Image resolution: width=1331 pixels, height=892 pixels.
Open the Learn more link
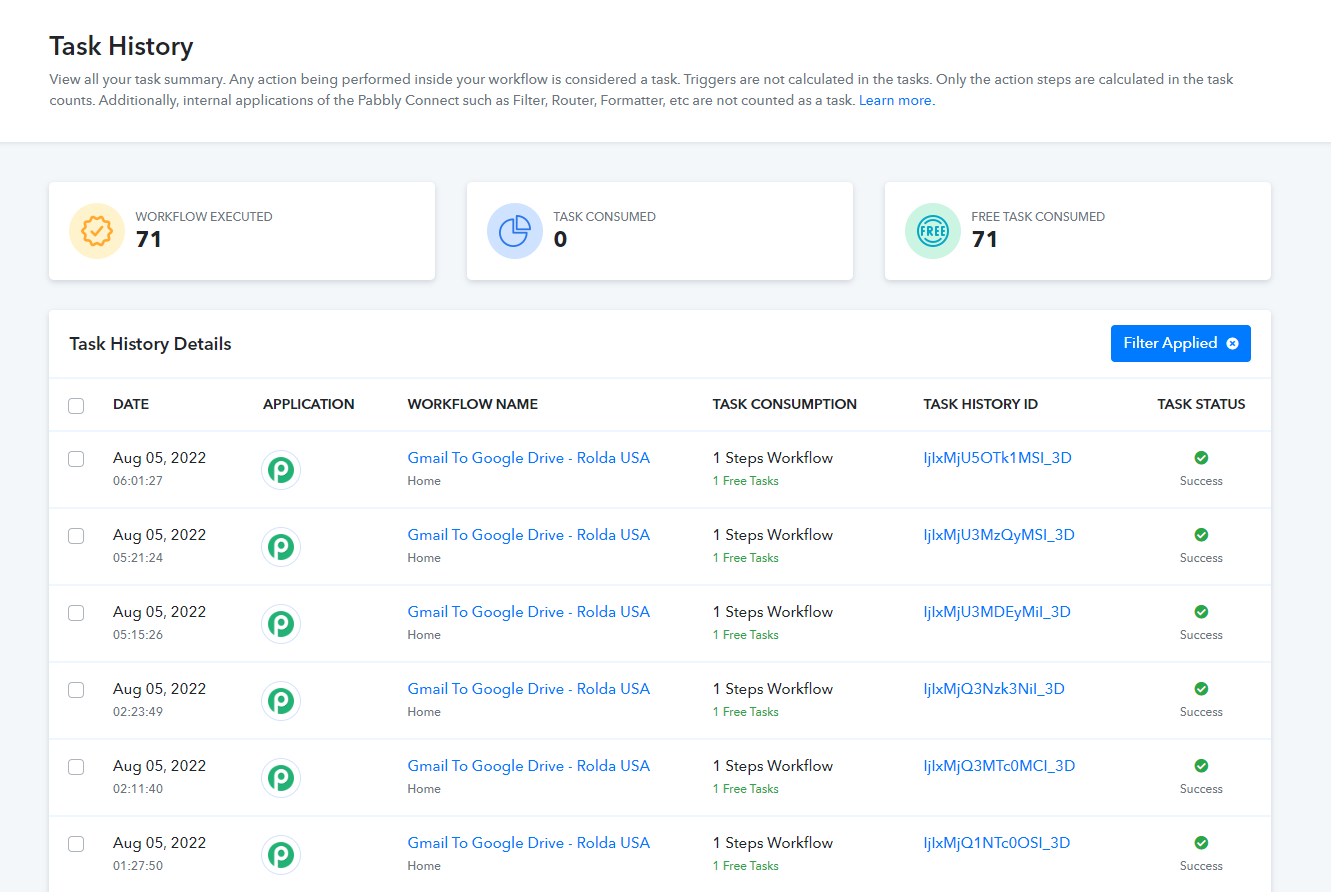click(x=896, y=101)
